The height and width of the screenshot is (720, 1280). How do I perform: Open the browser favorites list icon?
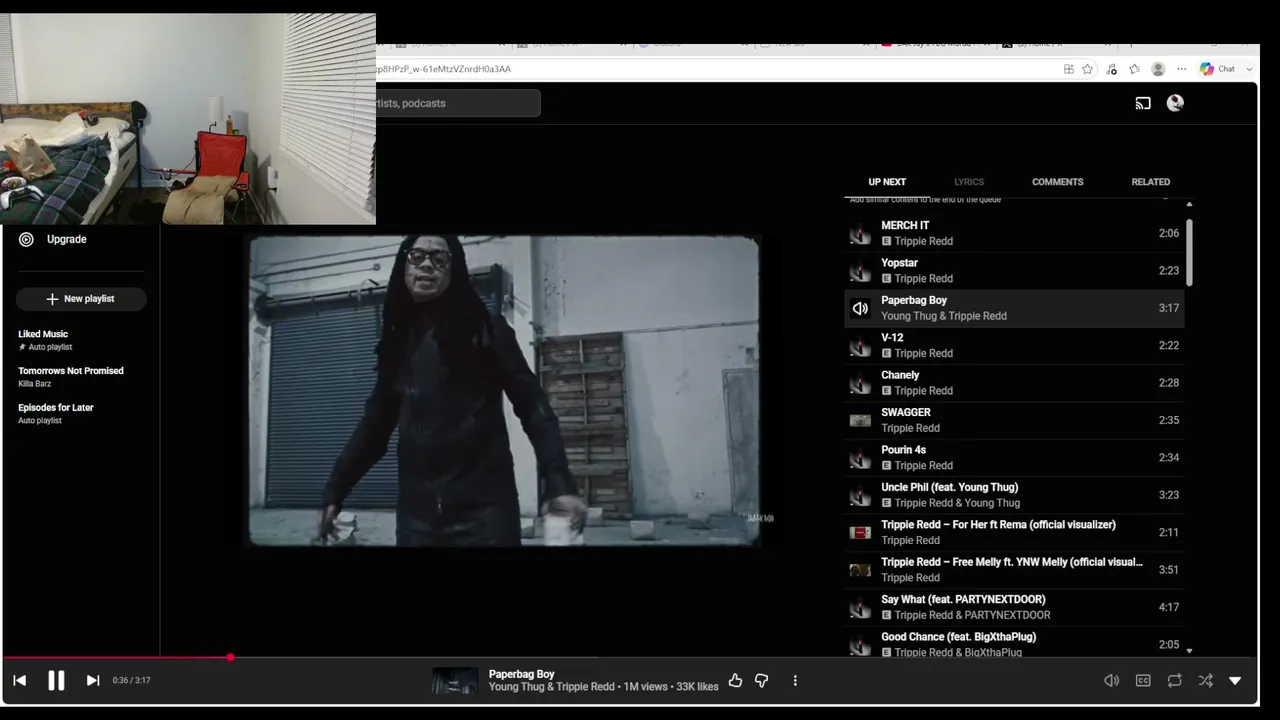point(1134,69)
